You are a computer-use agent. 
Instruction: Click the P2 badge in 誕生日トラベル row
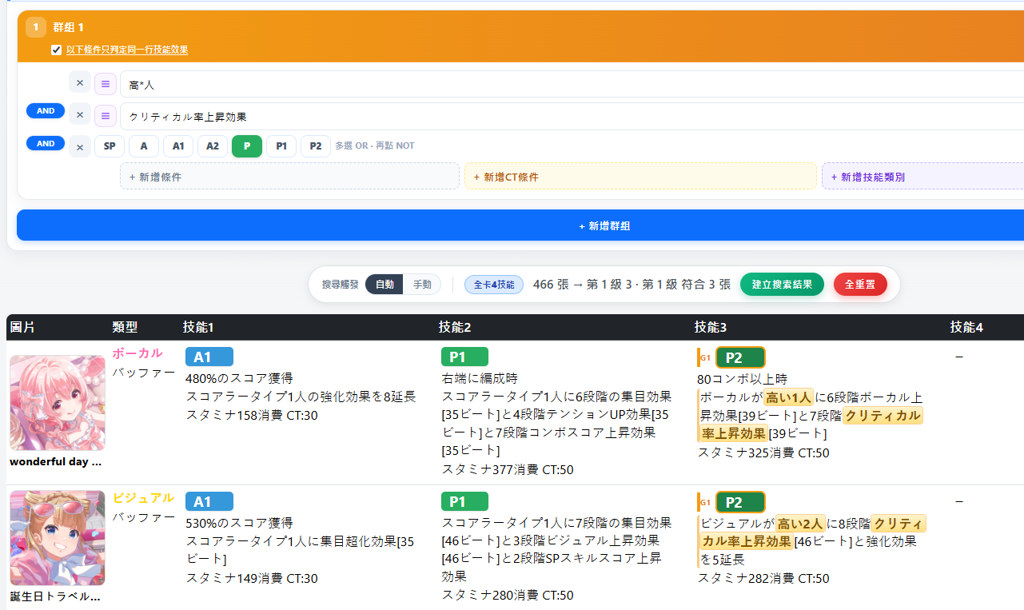[741, 502]
